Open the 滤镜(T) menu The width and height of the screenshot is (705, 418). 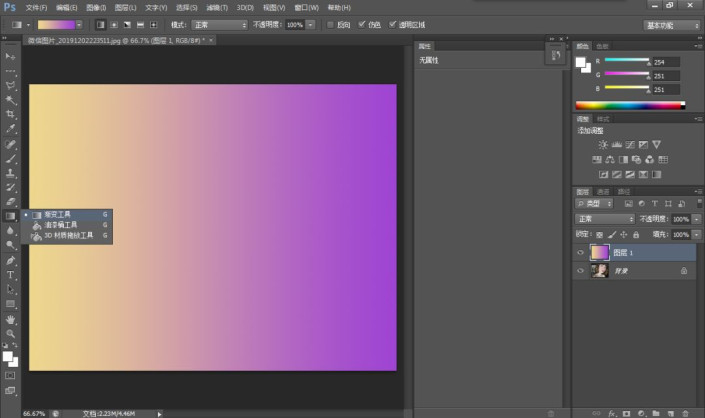coord(217,8)
